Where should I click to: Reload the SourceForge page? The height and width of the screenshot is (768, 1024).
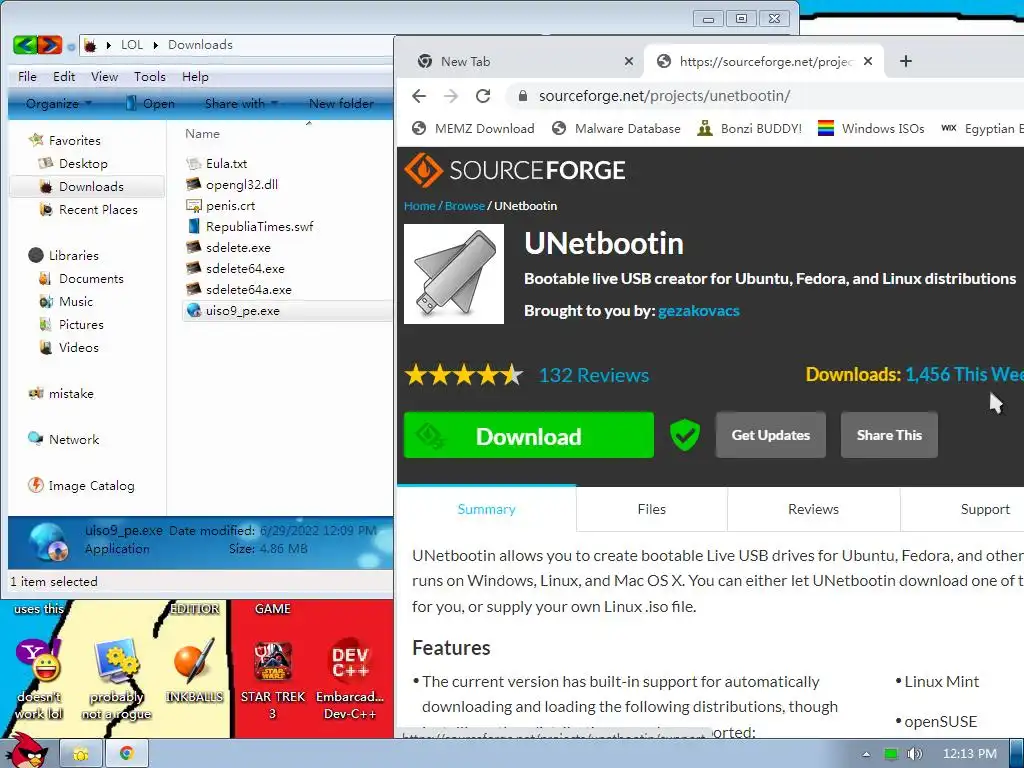tap(483, 96)
